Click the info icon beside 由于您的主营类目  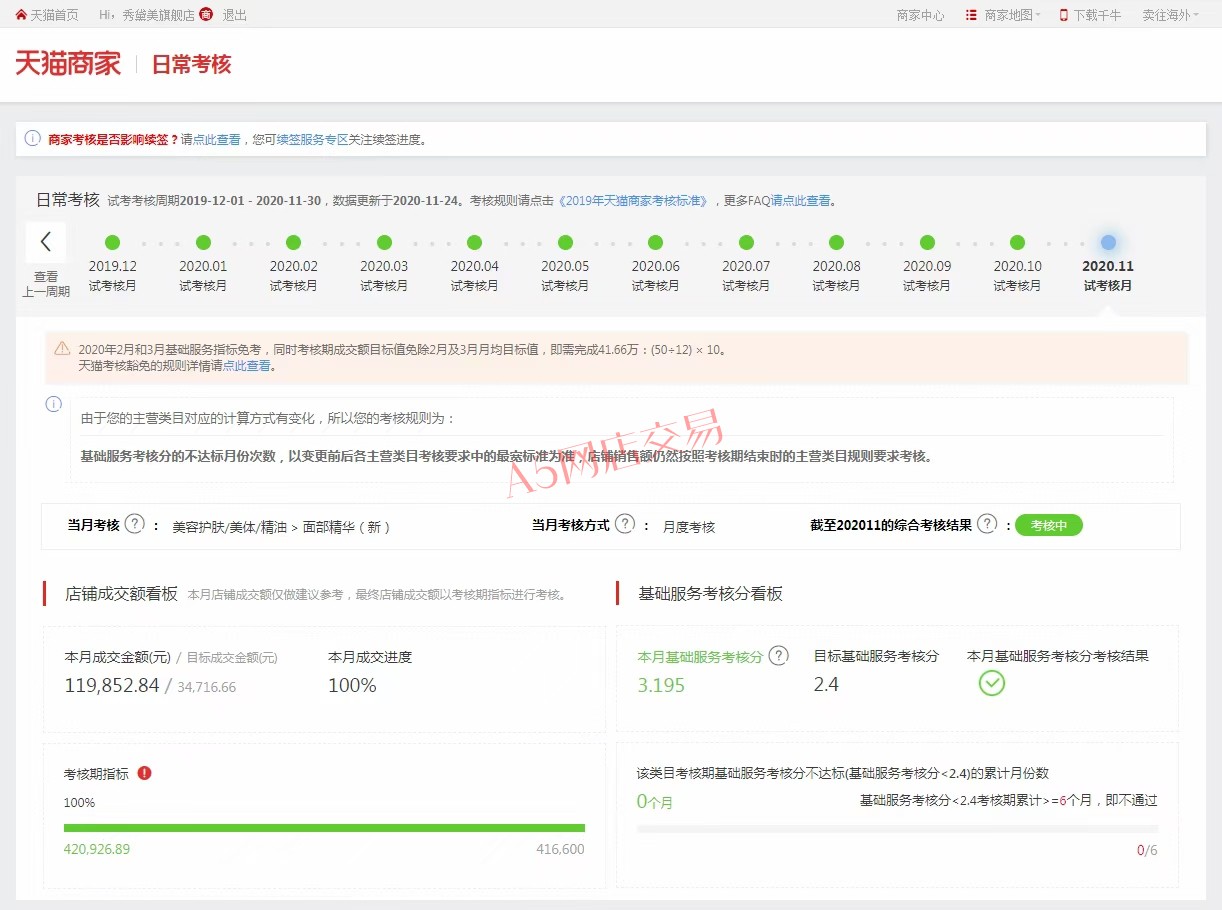(x=54, y=404)
